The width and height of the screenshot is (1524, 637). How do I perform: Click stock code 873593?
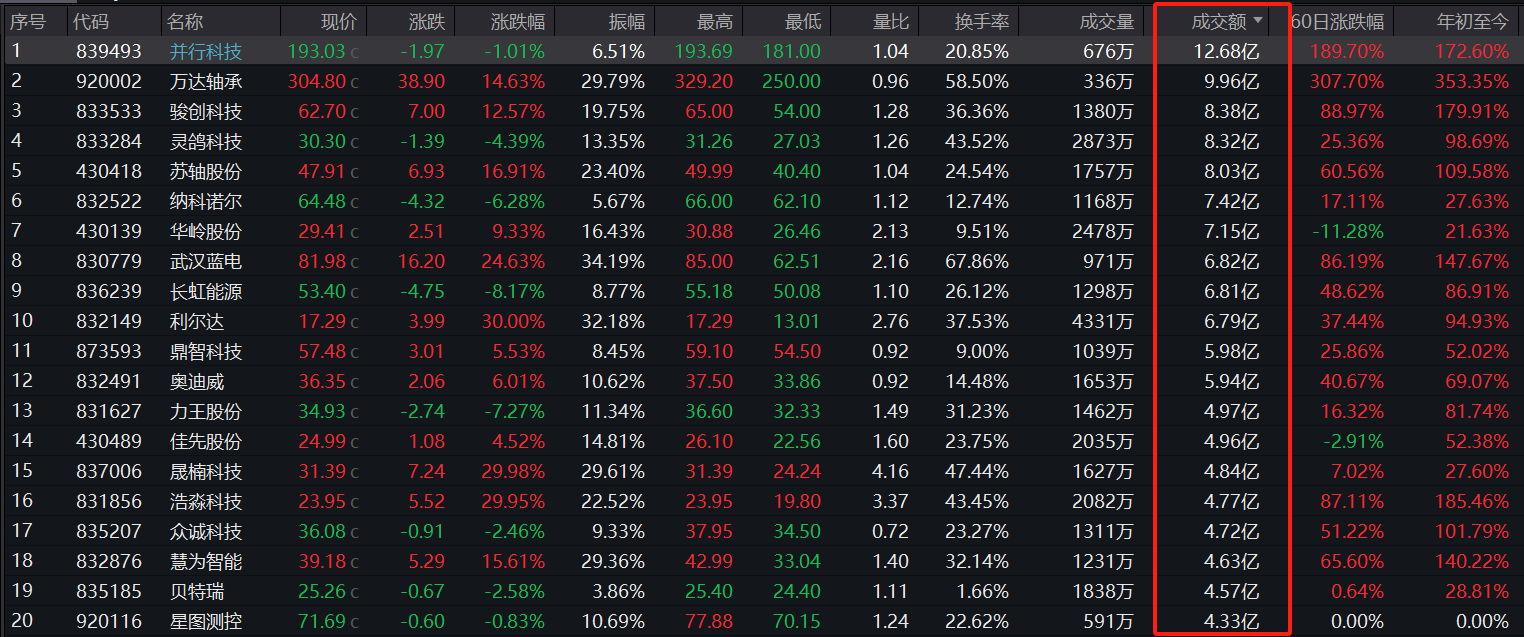(x=109, y=351)
